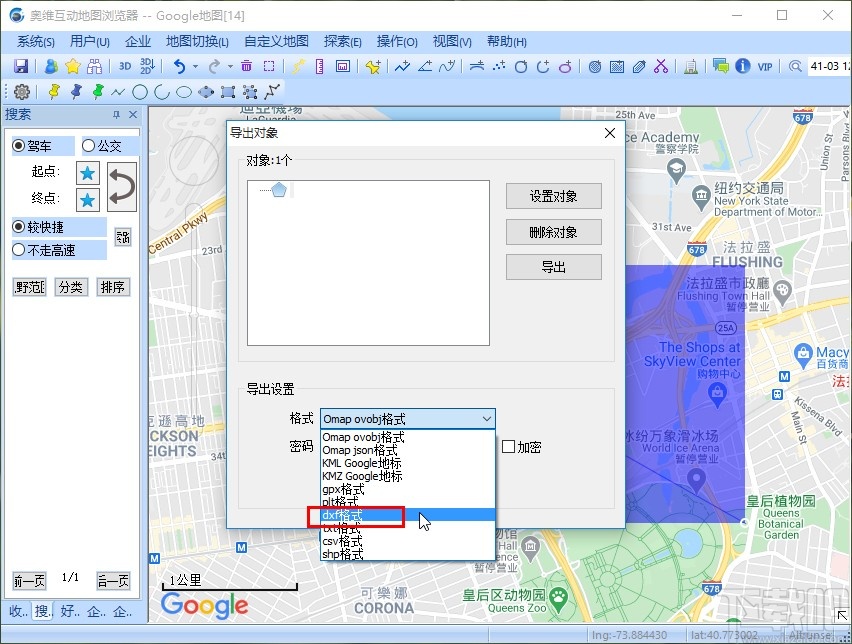
Task: Click the undo arrow icon
Action: click(180, 67)
